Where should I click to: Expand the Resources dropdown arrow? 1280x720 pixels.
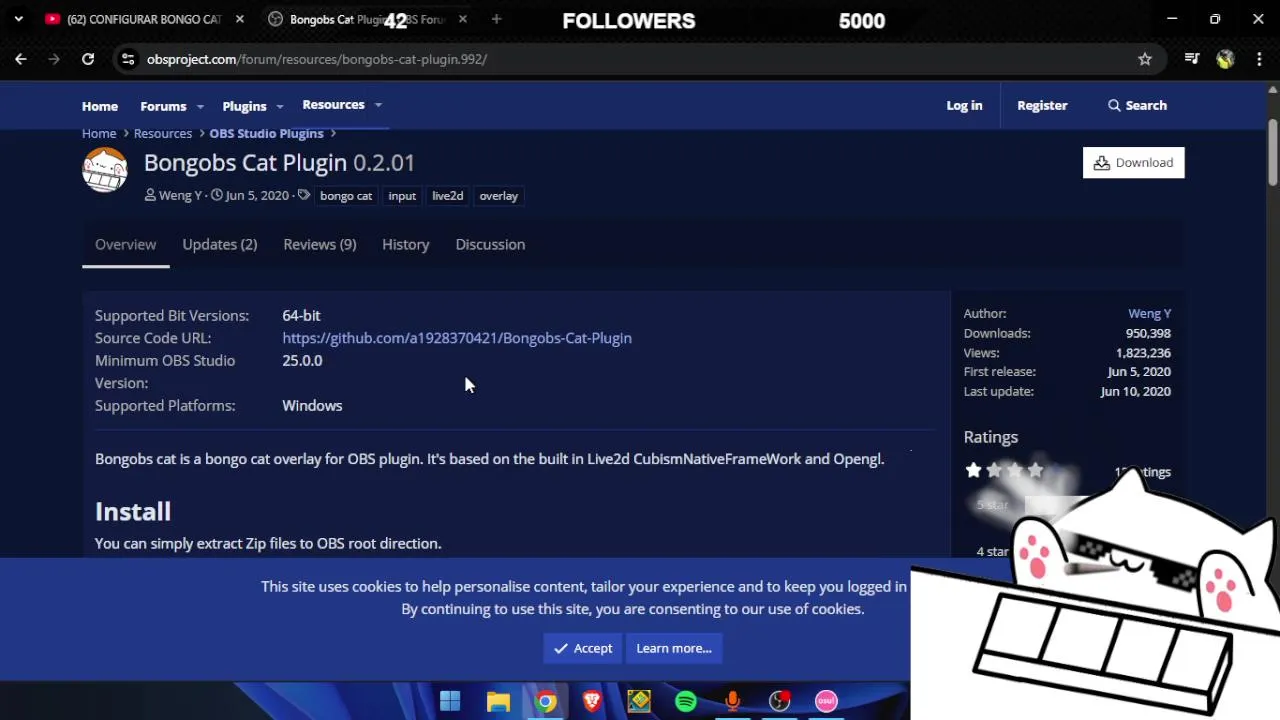tap(378, 105)
